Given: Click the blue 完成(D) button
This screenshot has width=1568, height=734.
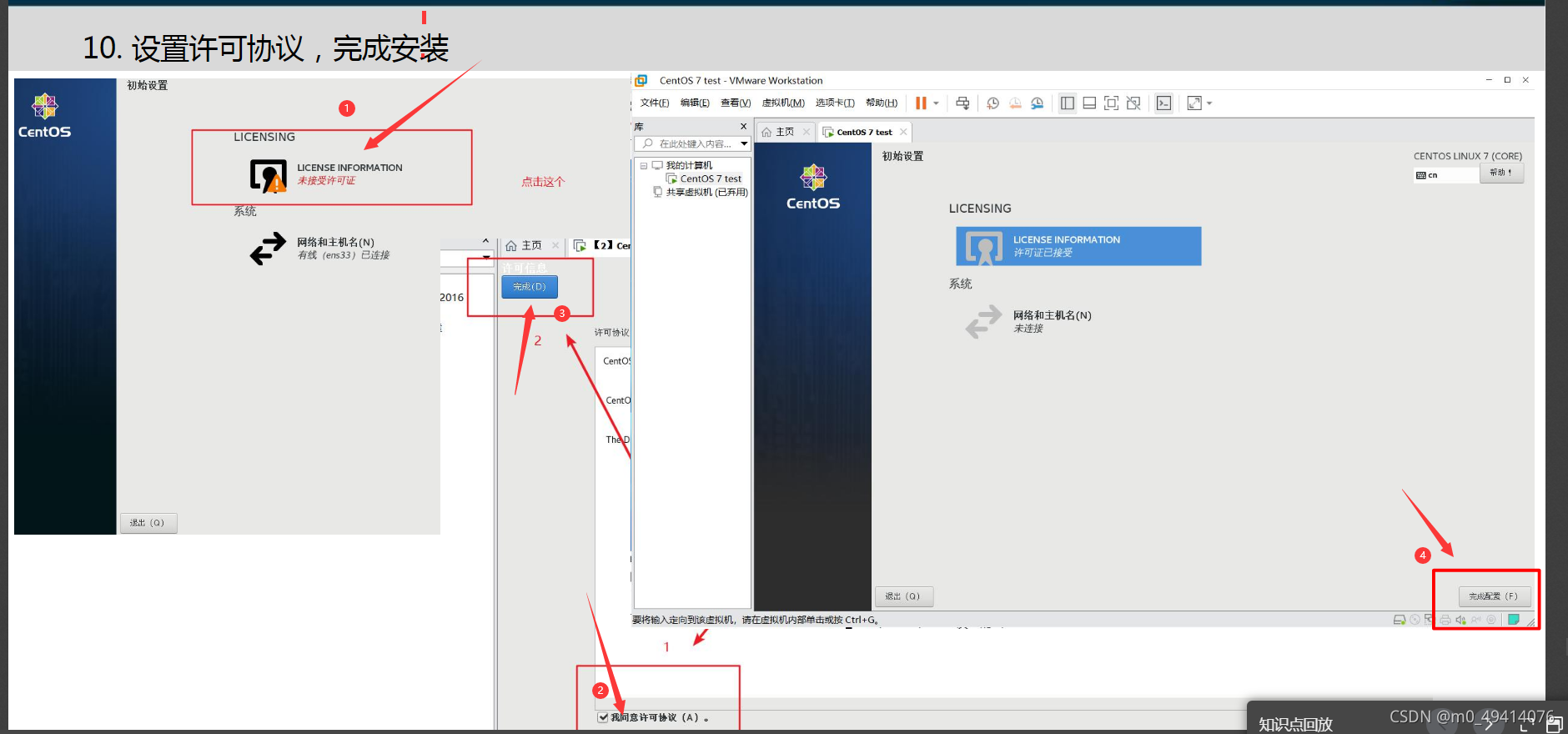Looking at the screenshot, I should [x=530, y=287].
